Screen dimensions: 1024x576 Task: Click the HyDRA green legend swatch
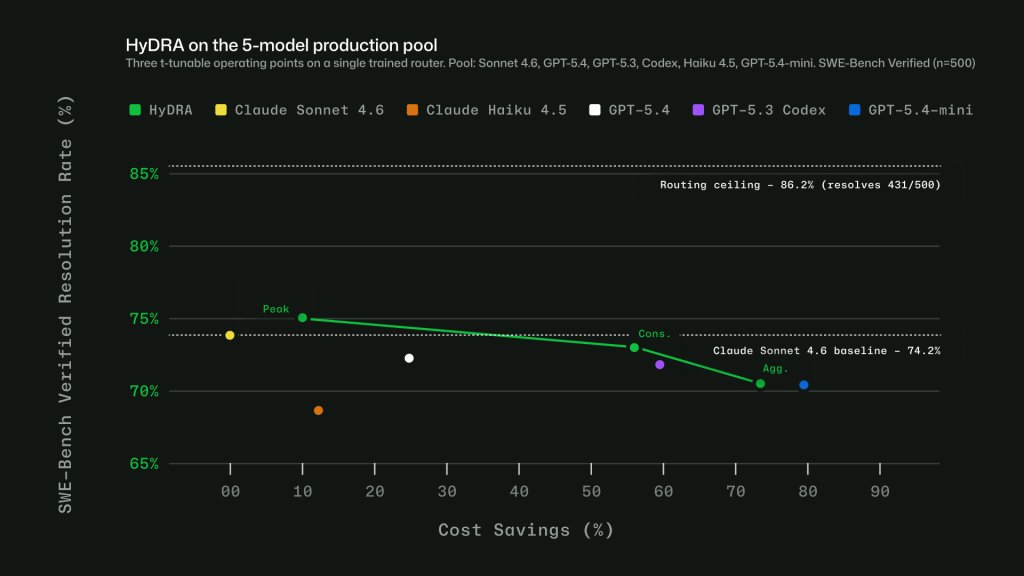(135, 110)
